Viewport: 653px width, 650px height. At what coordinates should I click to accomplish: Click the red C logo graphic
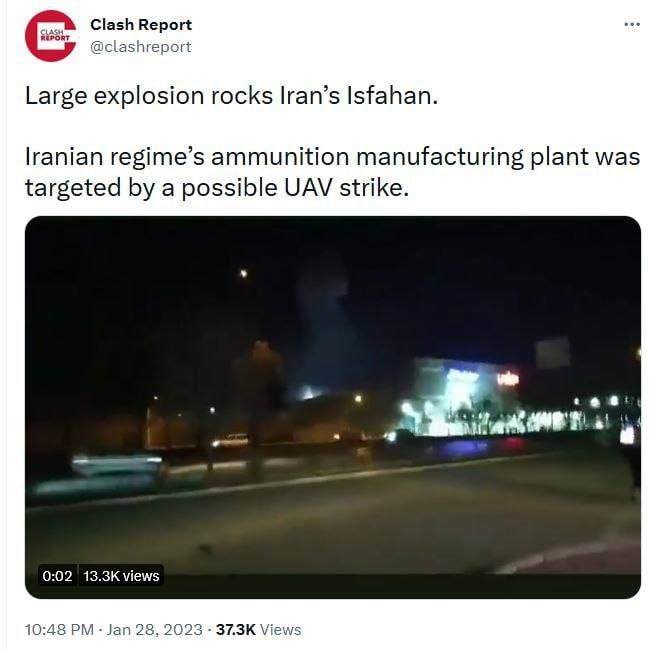coord(50,36)
